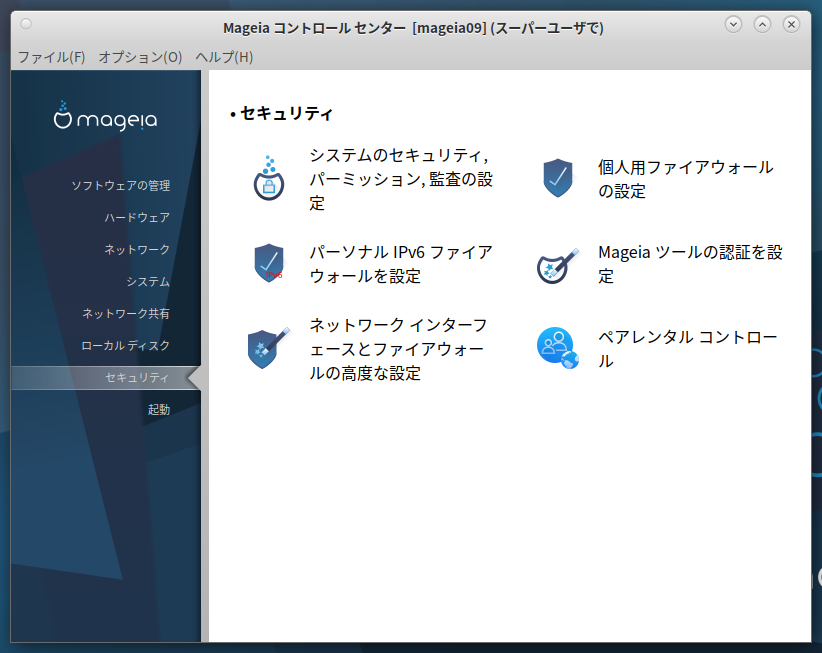Screen dimensions: 822x653
Task: Click the window menu circle in titlebar
Action: point(26,24)
